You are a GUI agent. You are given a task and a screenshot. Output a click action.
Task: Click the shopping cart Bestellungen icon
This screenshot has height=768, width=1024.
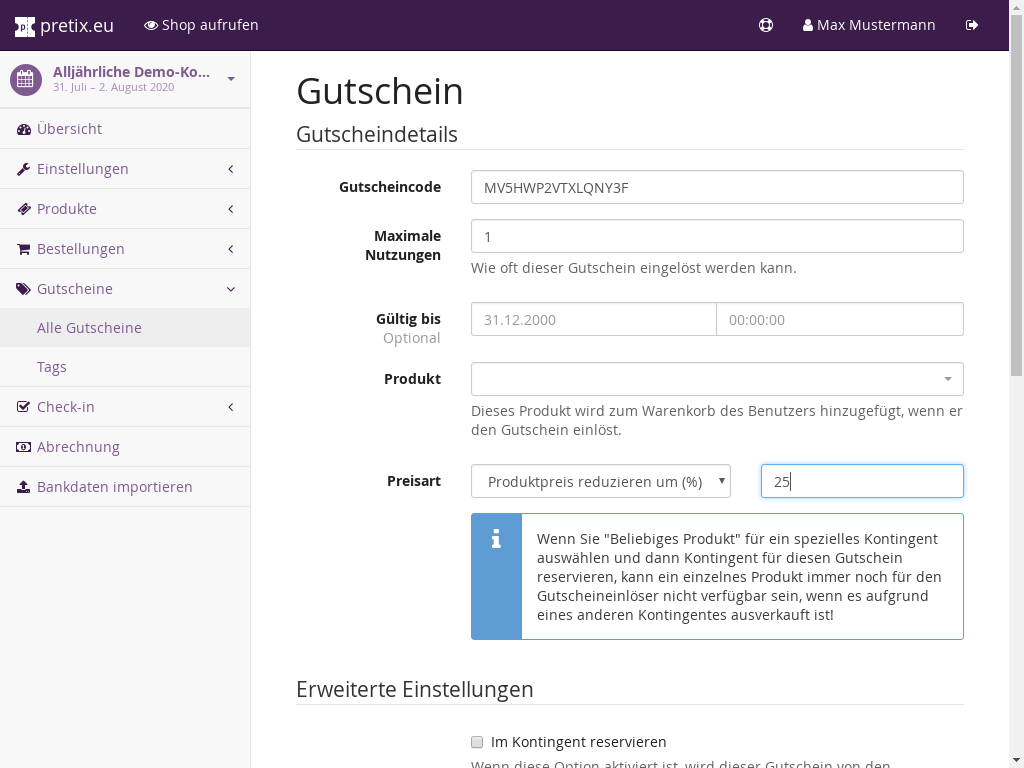(24, 249)
